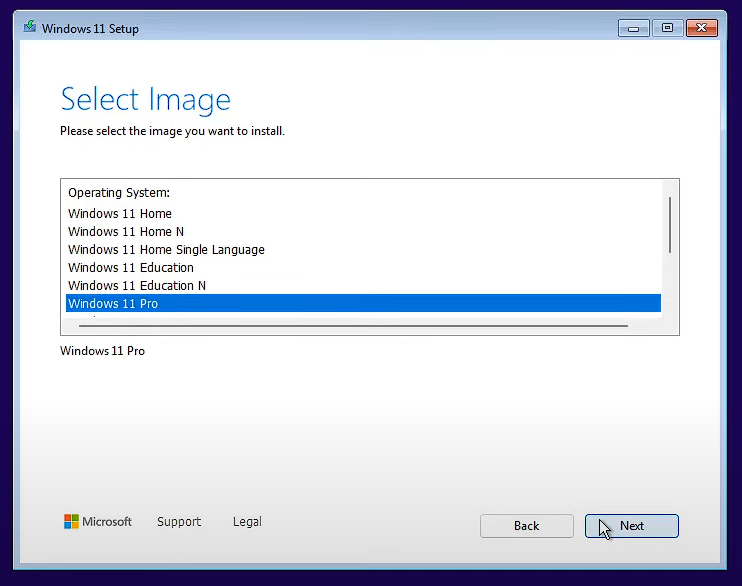Viewport: 742px width, 586px height.
Task: Select highlighted Windows 11 Pro row
Action: (x=363, y=303)
